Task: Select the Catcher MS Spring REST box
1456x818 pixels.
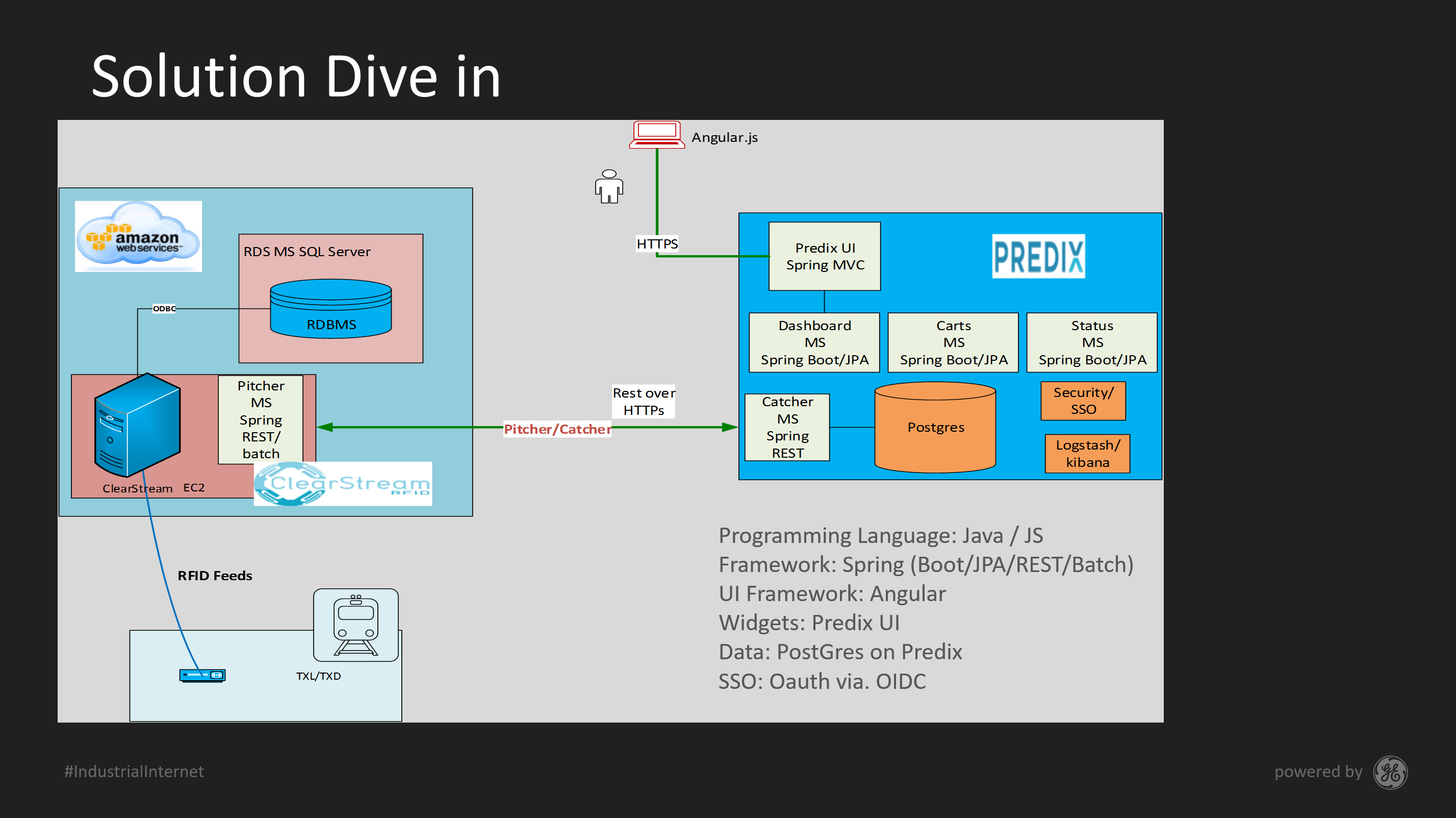Action: pos(787,428)
